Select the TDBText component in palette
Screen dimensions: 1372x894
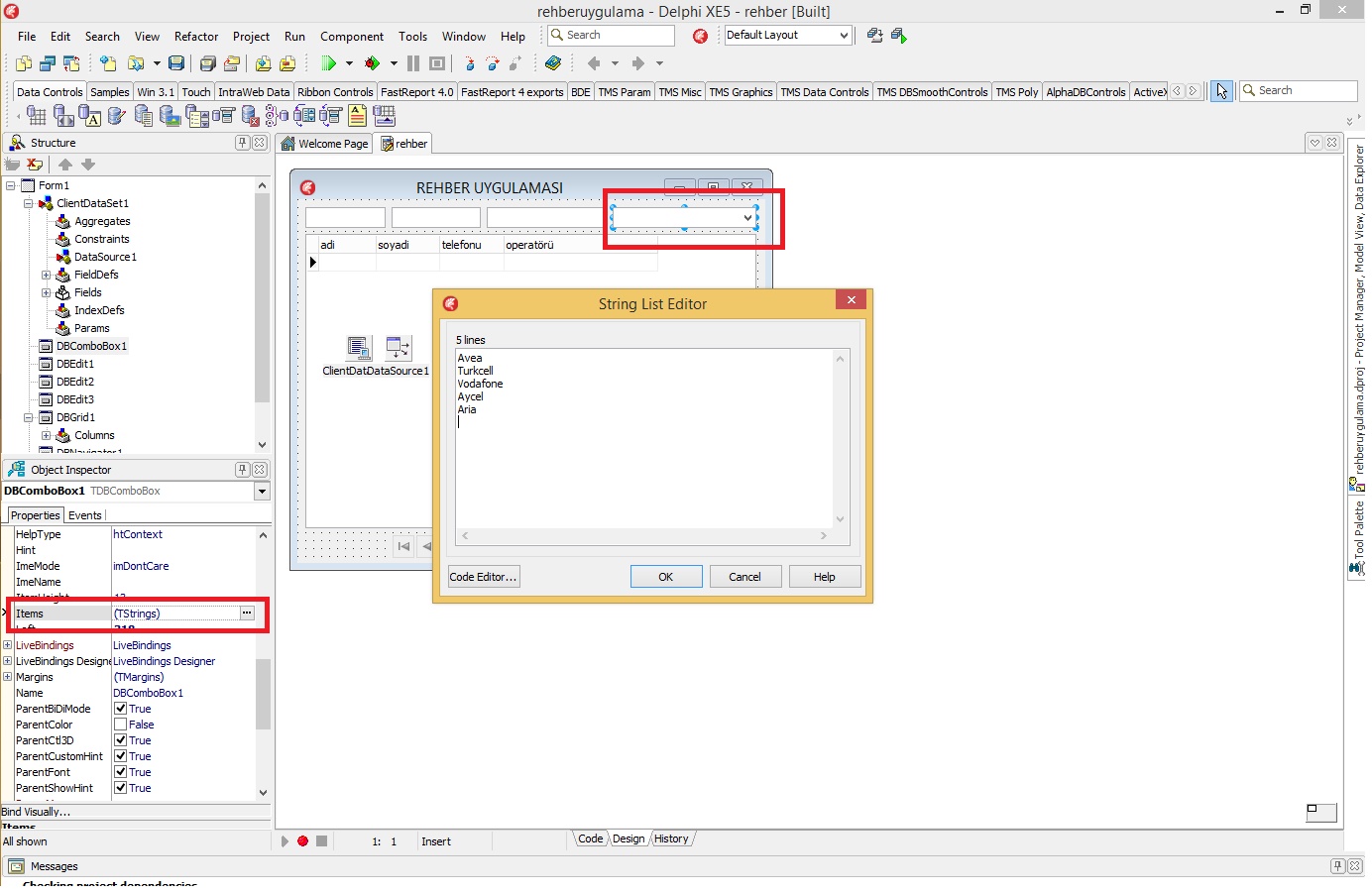(90, 116)
